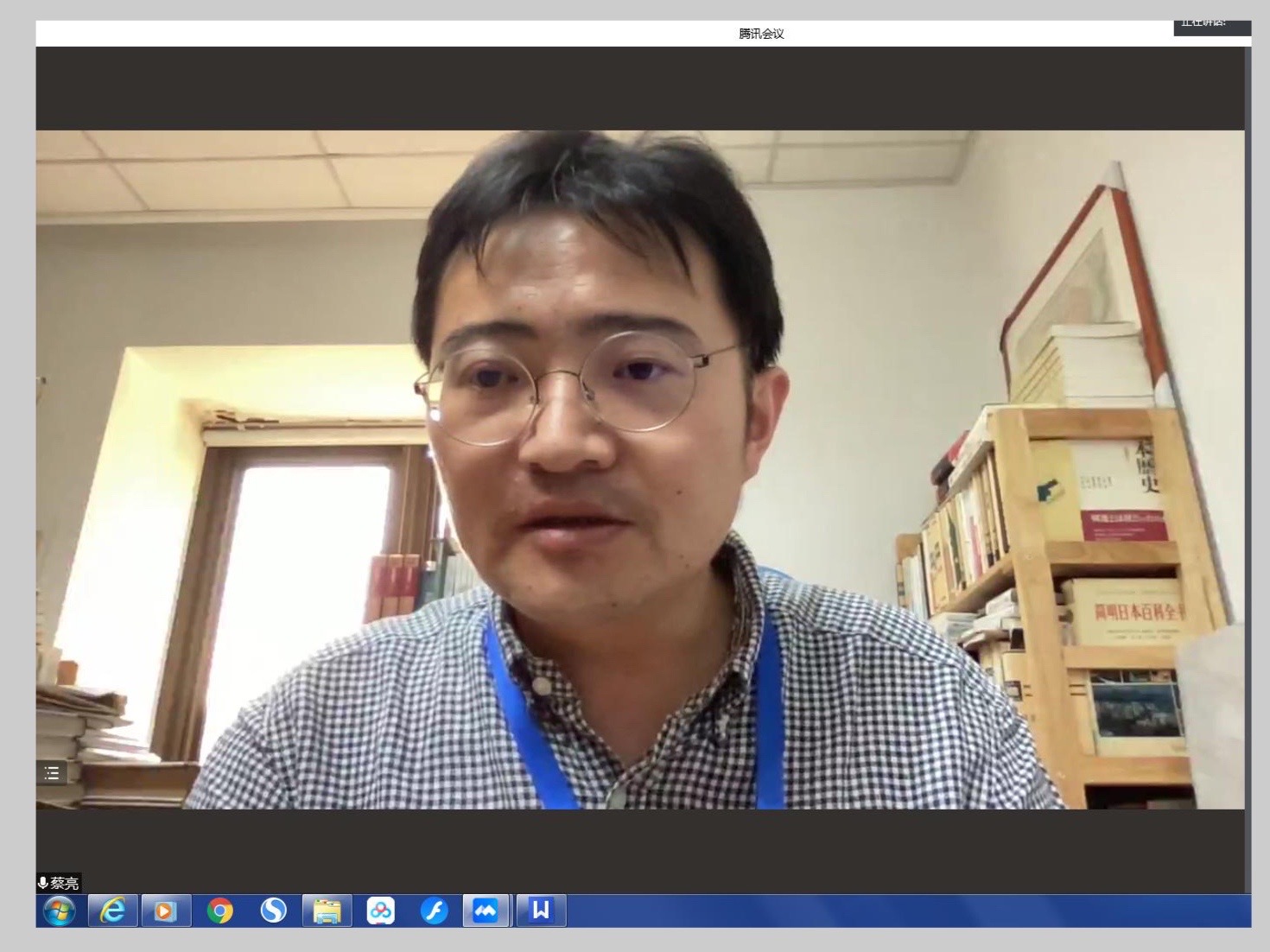The height and width of the screenshot is (952, 1270).
Task: Launch Google Chrome from the taskbar
Action: pyautogui.click(x=219, y=911)
